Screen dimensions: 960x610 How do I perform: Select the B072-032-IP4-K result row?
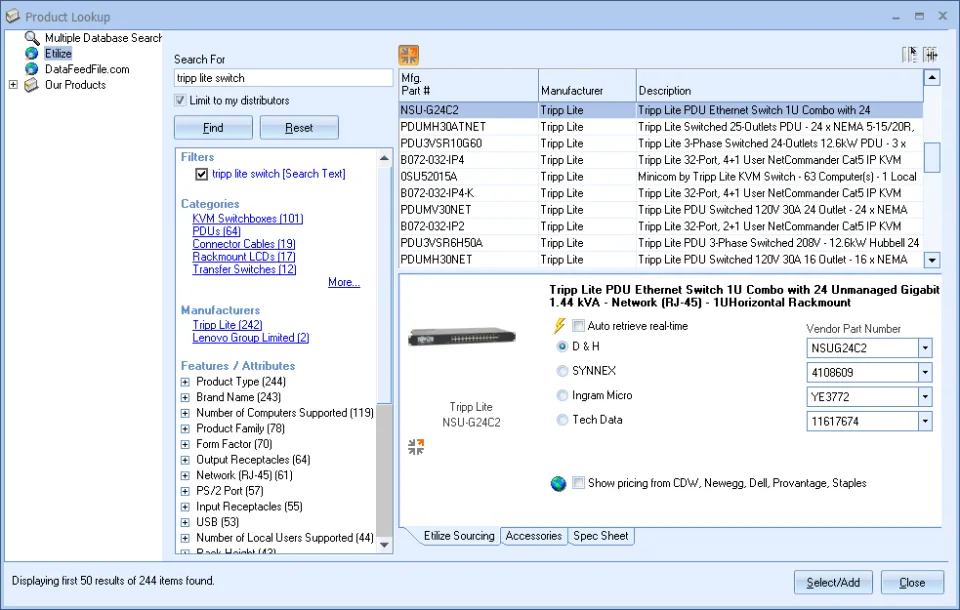(661, 193)
